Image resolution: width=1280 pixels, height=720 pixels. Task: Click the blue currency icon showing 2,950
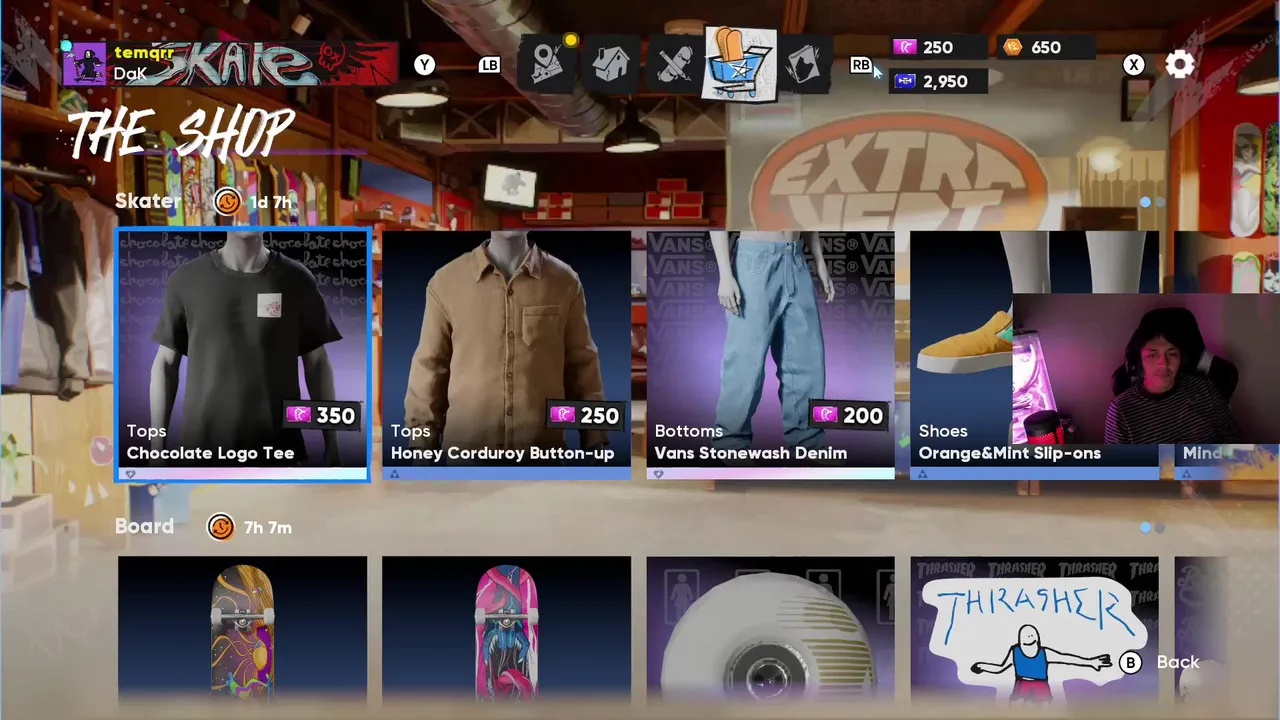(905, 81)
